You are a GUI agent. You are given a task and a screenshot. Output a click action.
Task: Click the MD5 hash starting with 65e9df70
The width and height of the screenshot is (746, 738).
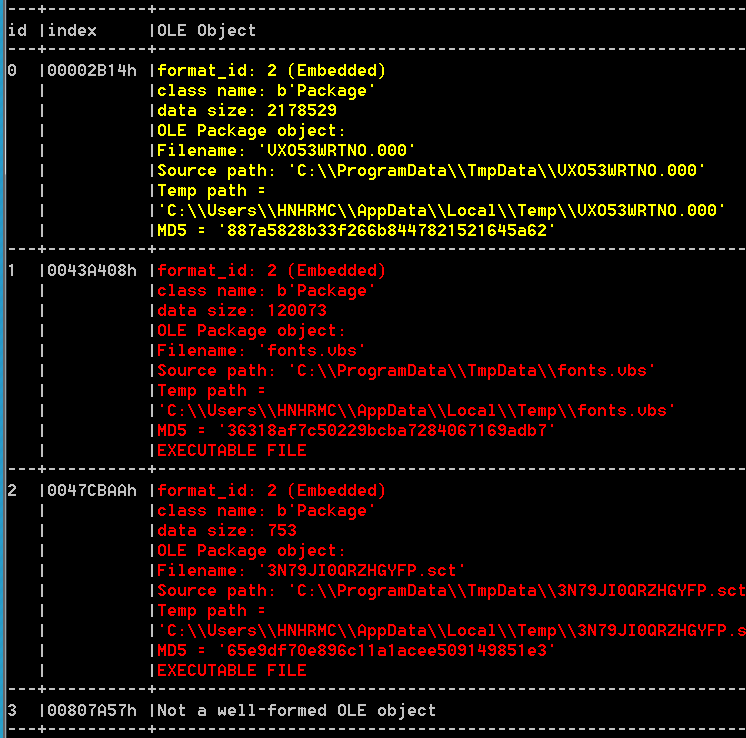(x=356, y=650)
